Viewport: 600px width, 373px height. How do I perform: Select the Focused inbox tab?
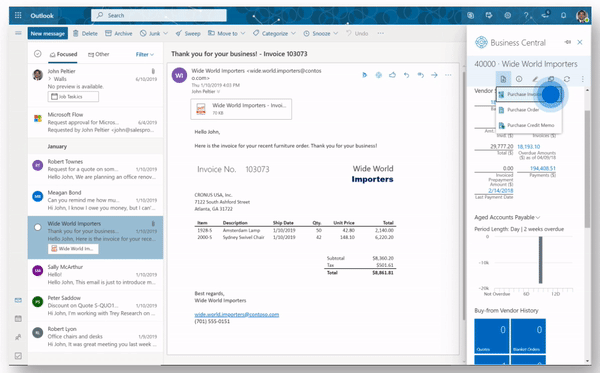pos(64,54)
